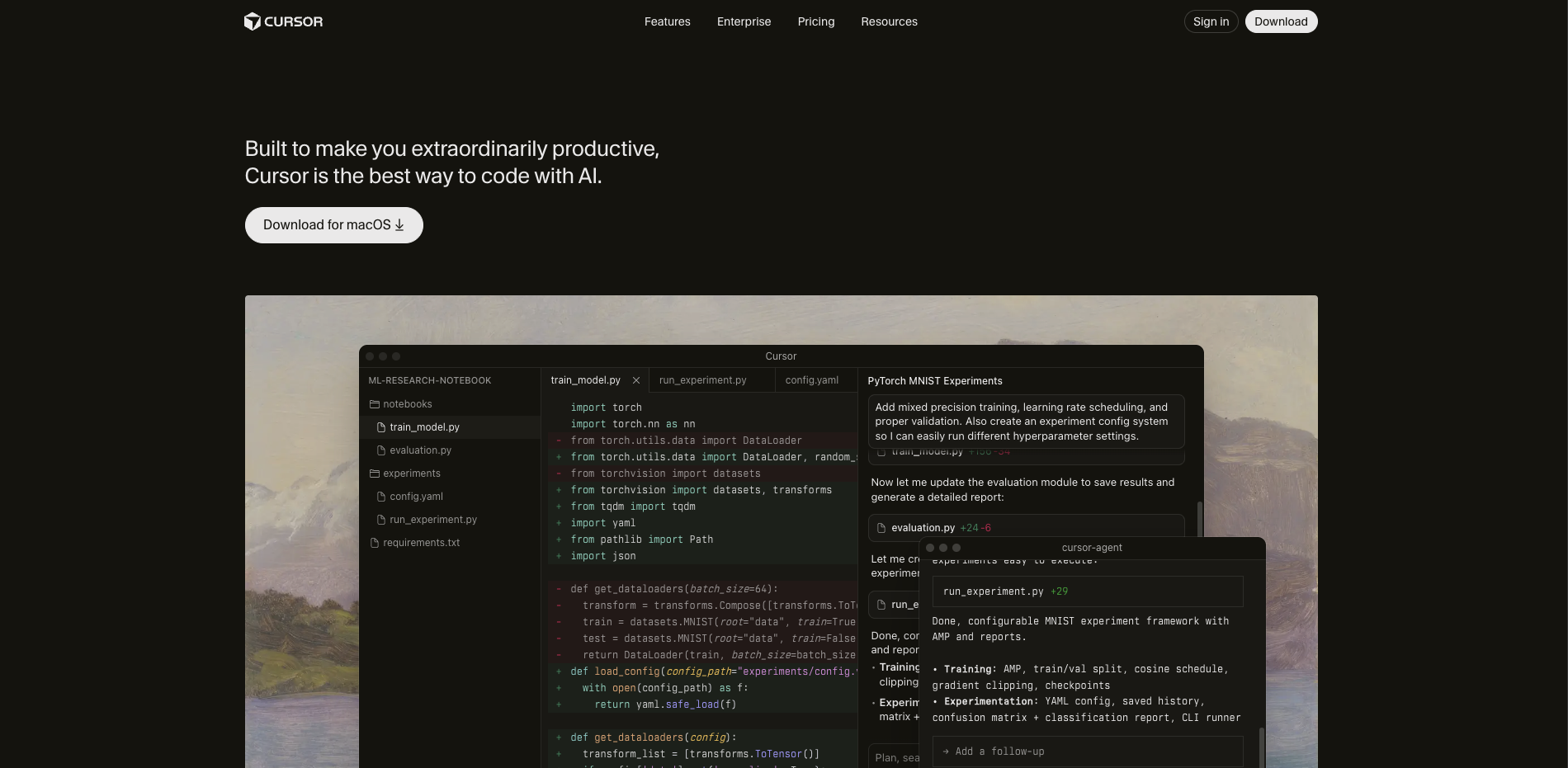This screenshot has width=1568, height=768.
Task: Click the Cursor window title text
Action: click(x=781, y=356)
